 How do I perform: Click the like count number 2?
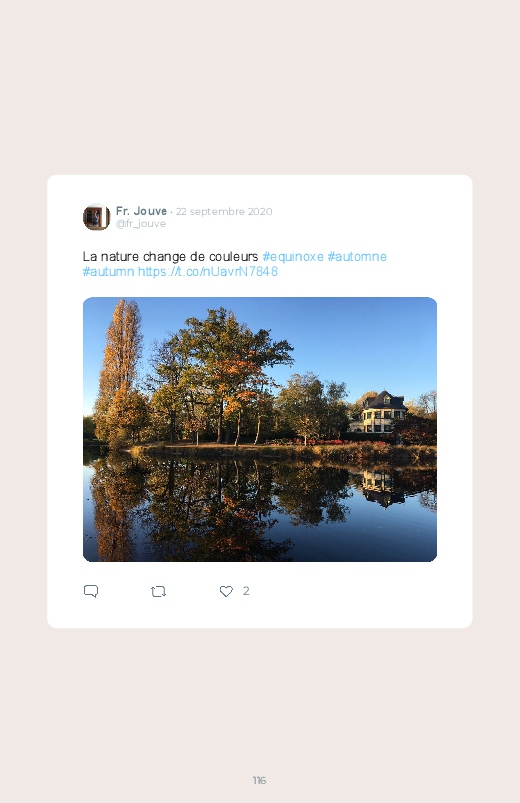(x=246, y=591)
